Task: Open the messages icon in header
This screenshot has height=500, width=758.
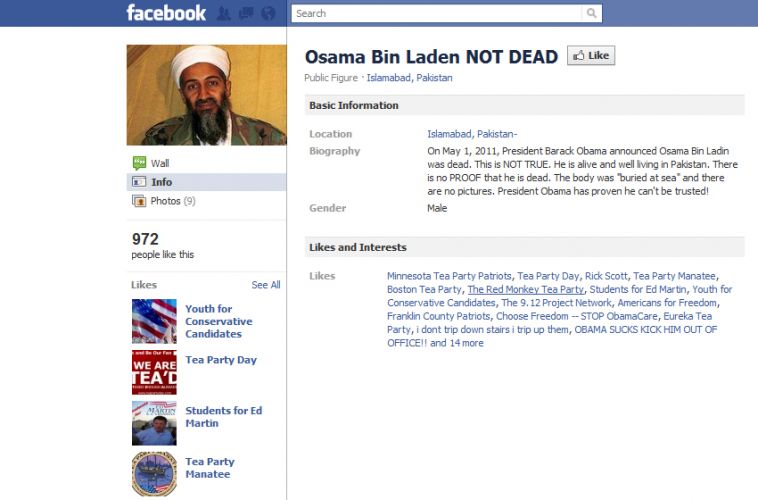Action: (x=246, y=13)
